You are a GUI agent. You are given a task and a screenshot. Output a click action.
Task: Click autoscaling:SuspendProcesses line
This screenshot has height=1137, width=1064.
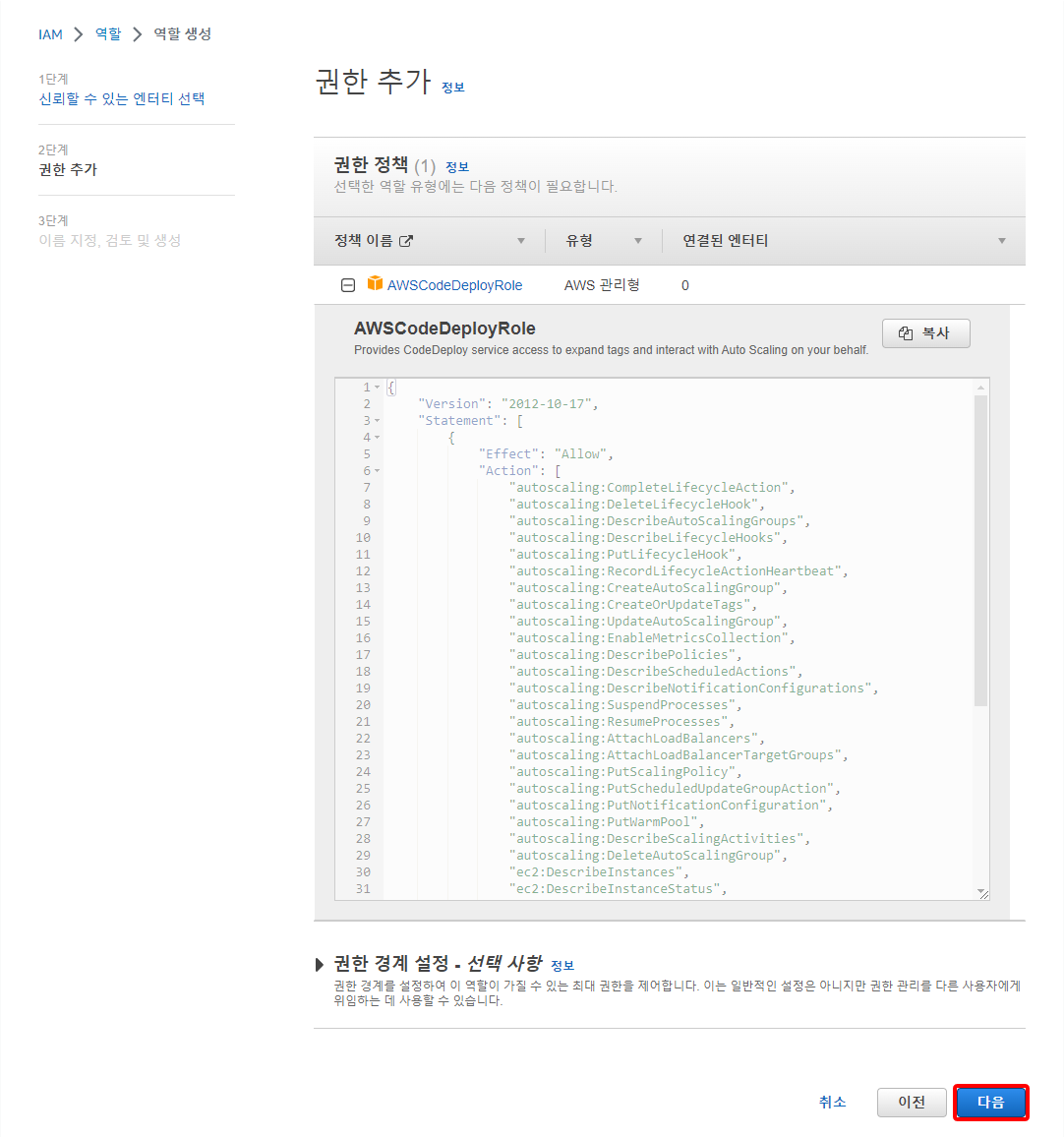624,705
